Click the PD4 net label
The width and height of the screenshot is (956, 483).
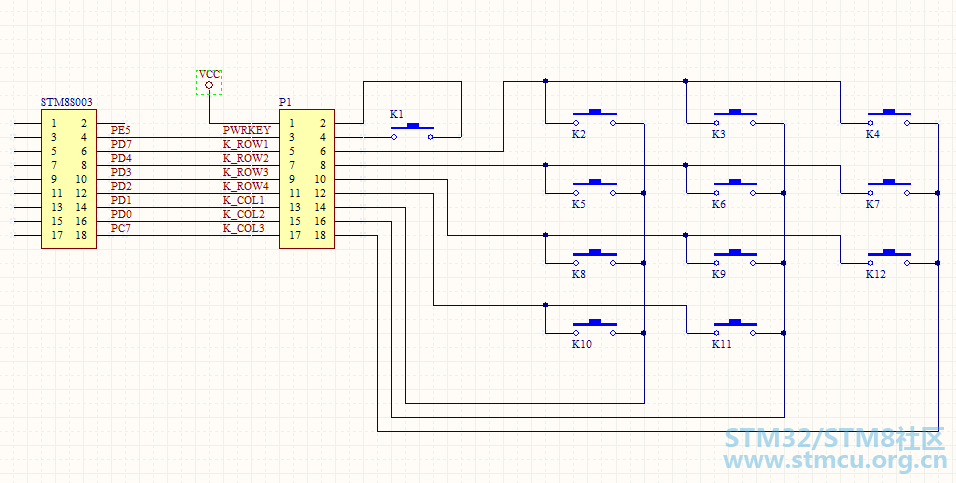[x=121, y=158]
